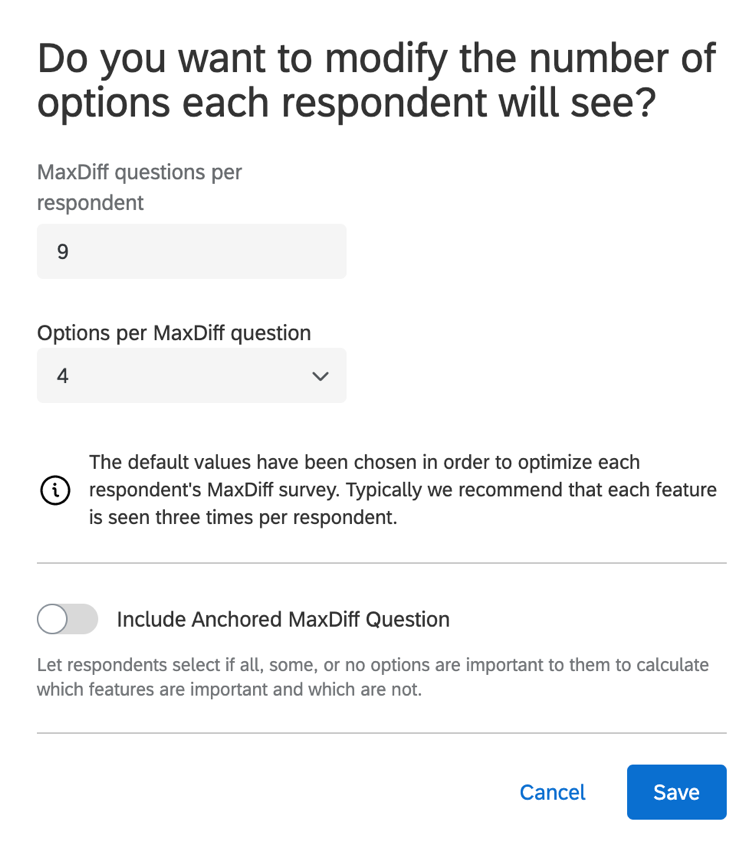
Task: Enable the Anchored MaxDiff toggle switch
Action: coord(68,620)
